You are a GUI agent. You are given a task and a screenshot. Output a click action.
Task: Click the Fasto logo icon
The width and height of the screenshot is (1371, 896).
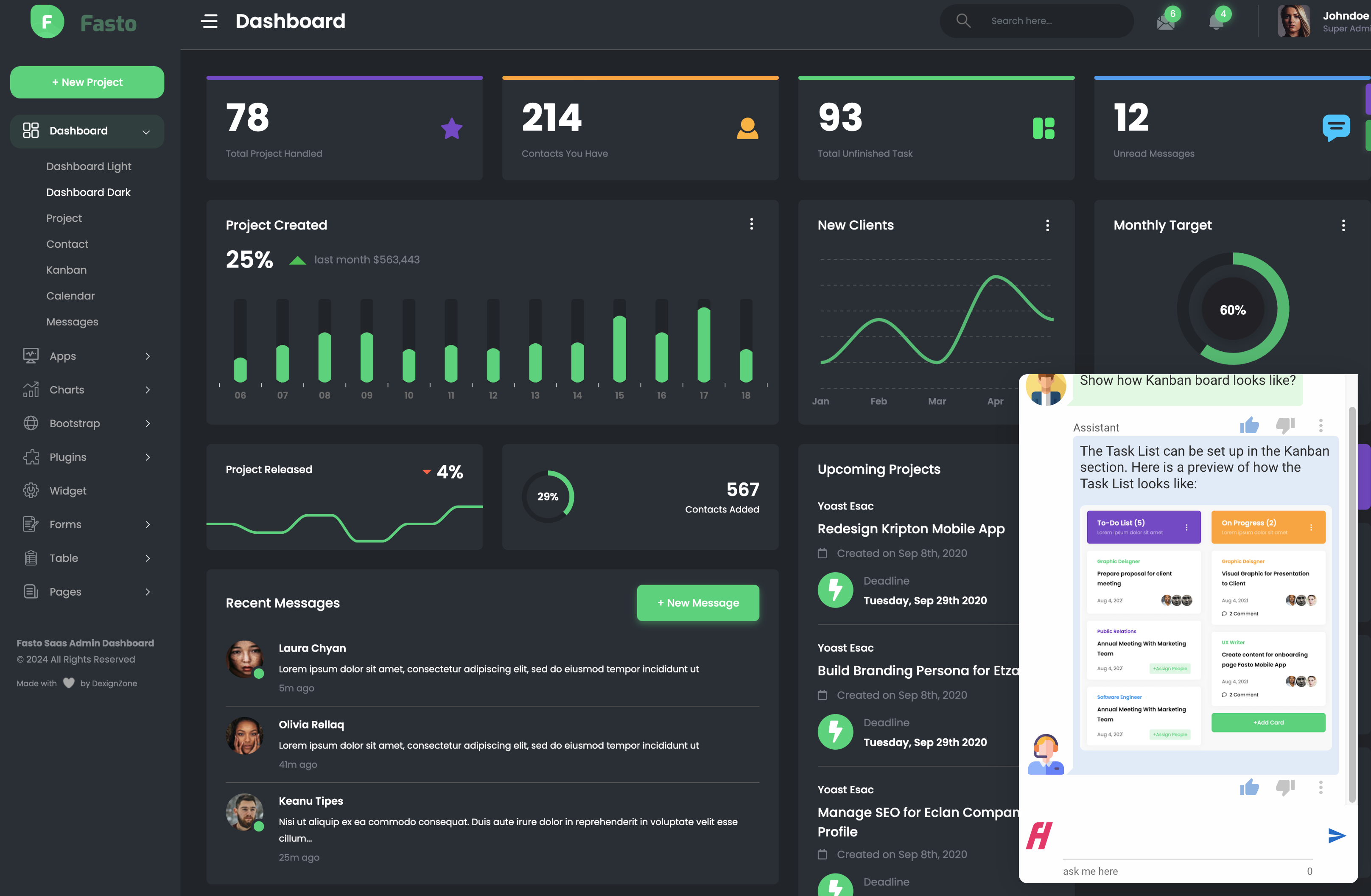[47, 22]
